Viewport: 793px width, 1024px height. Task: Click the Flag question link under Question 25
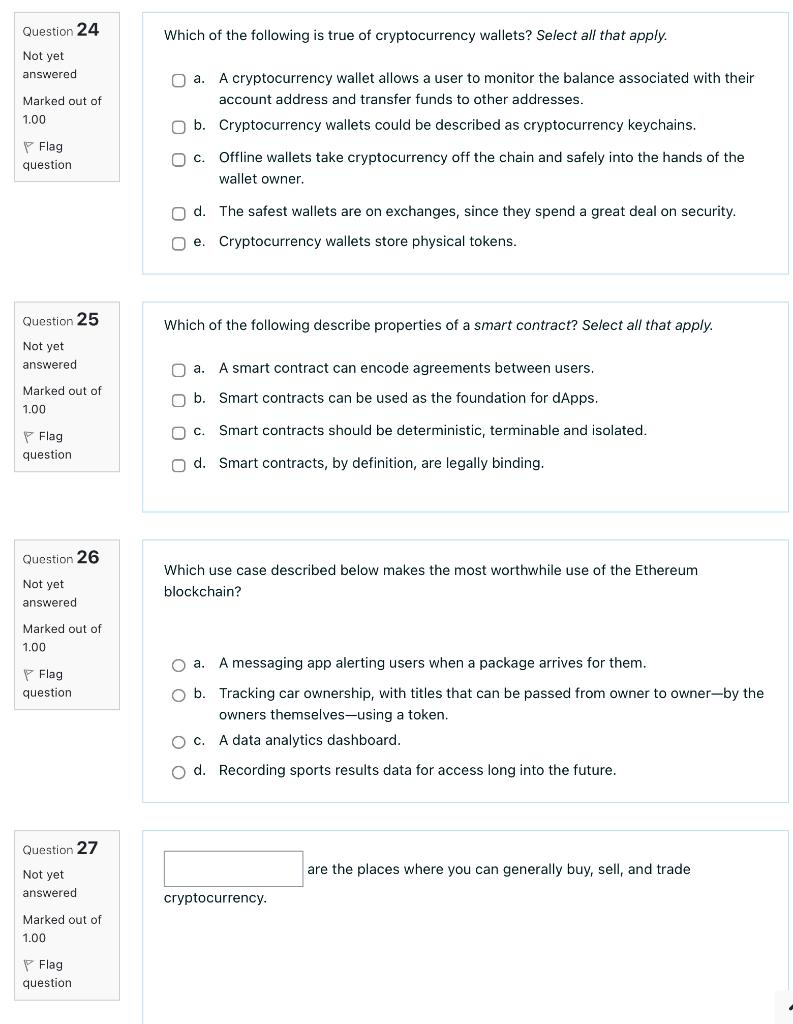[47, 445]
